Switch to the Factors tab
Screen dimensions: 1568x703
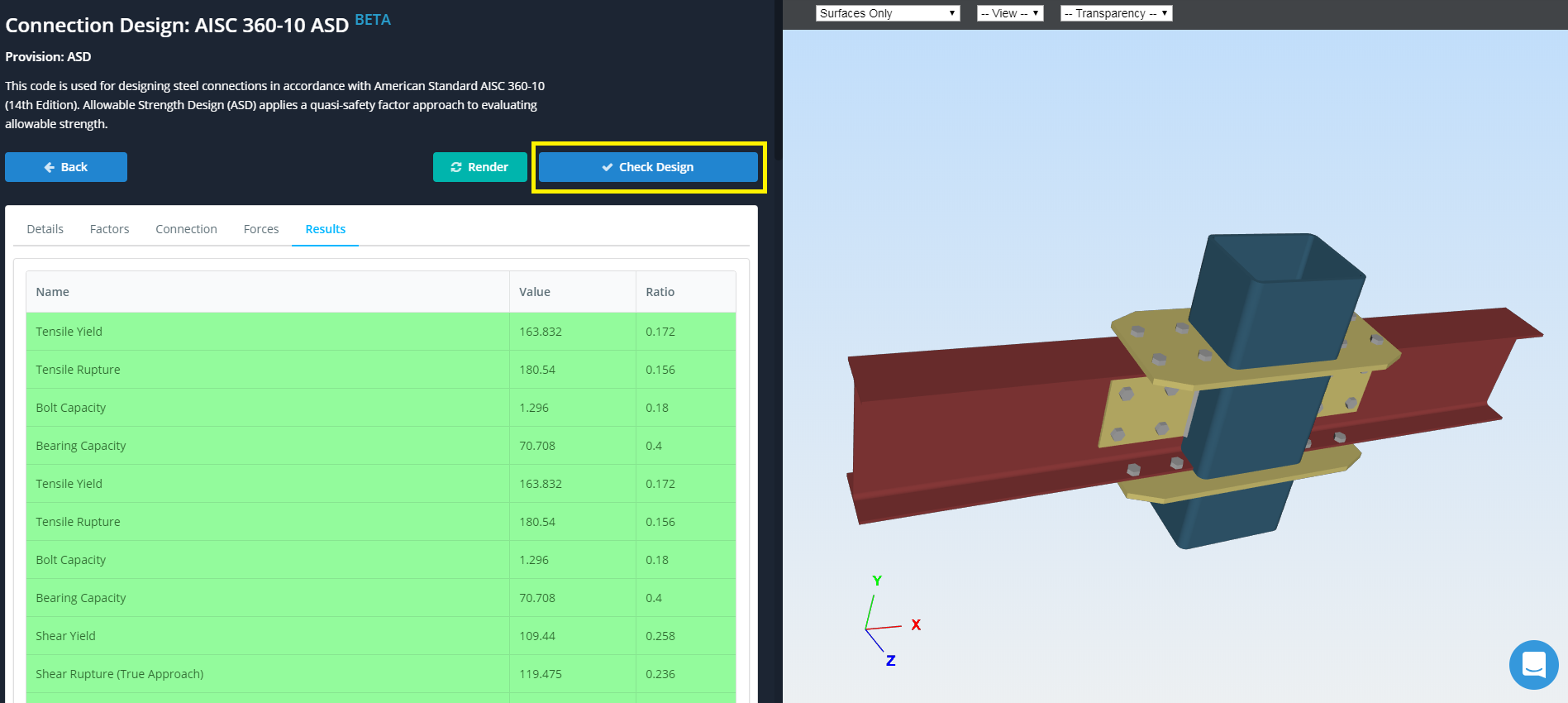(109, 229)
